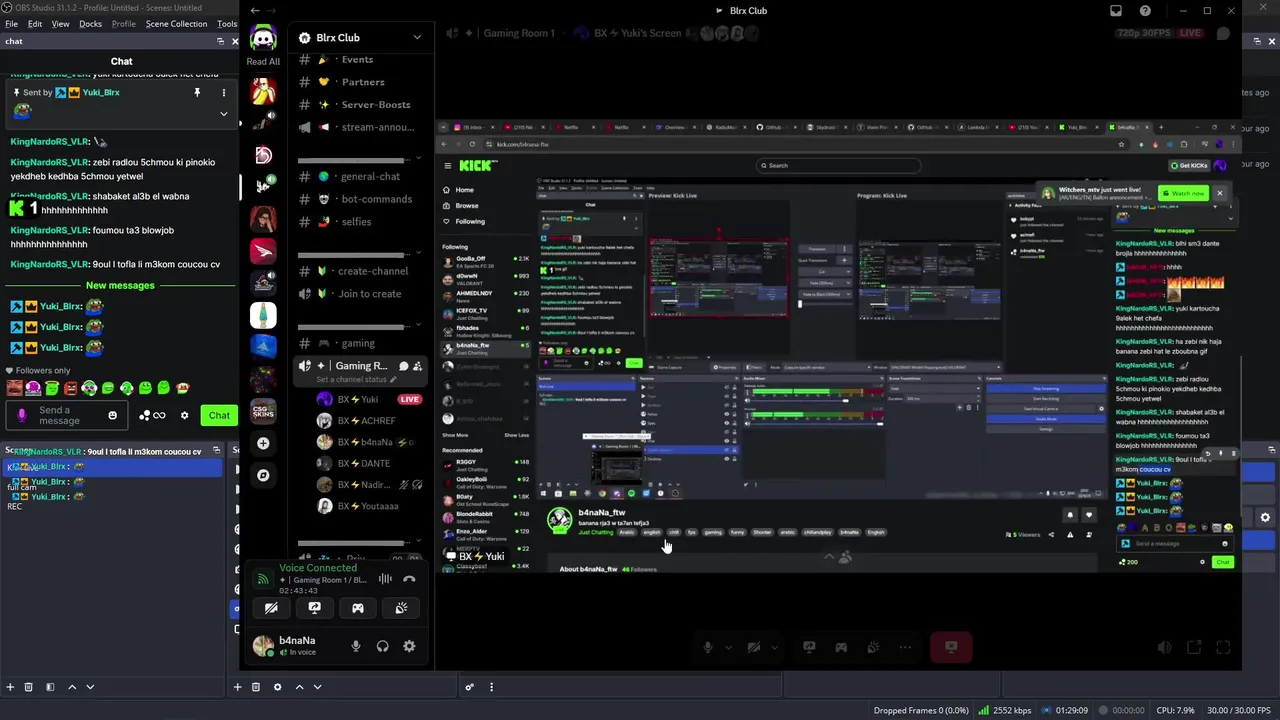Open the Docks menu in OBS

(90, 24)
